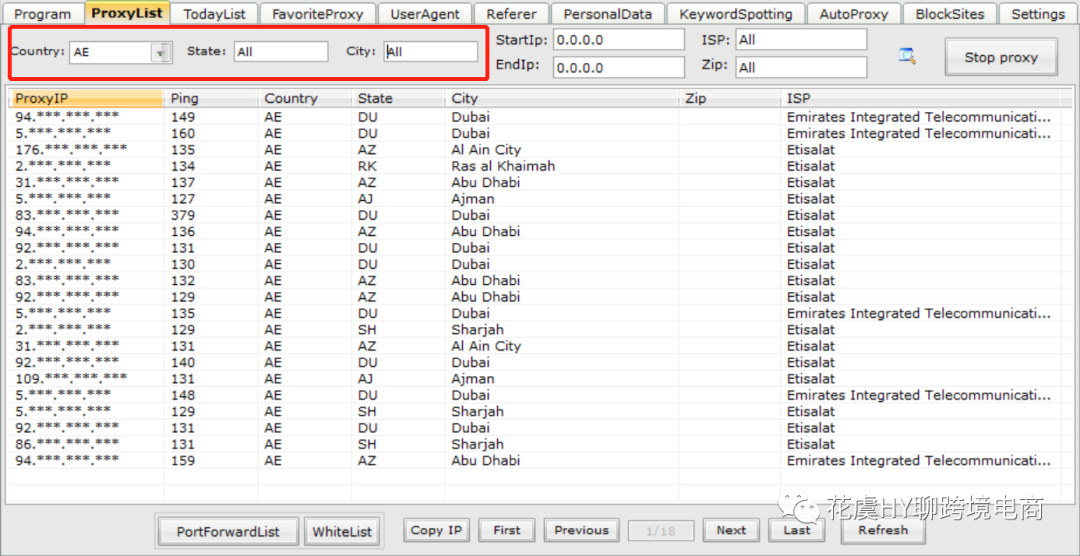Click the page number 1/18 box

661,531
